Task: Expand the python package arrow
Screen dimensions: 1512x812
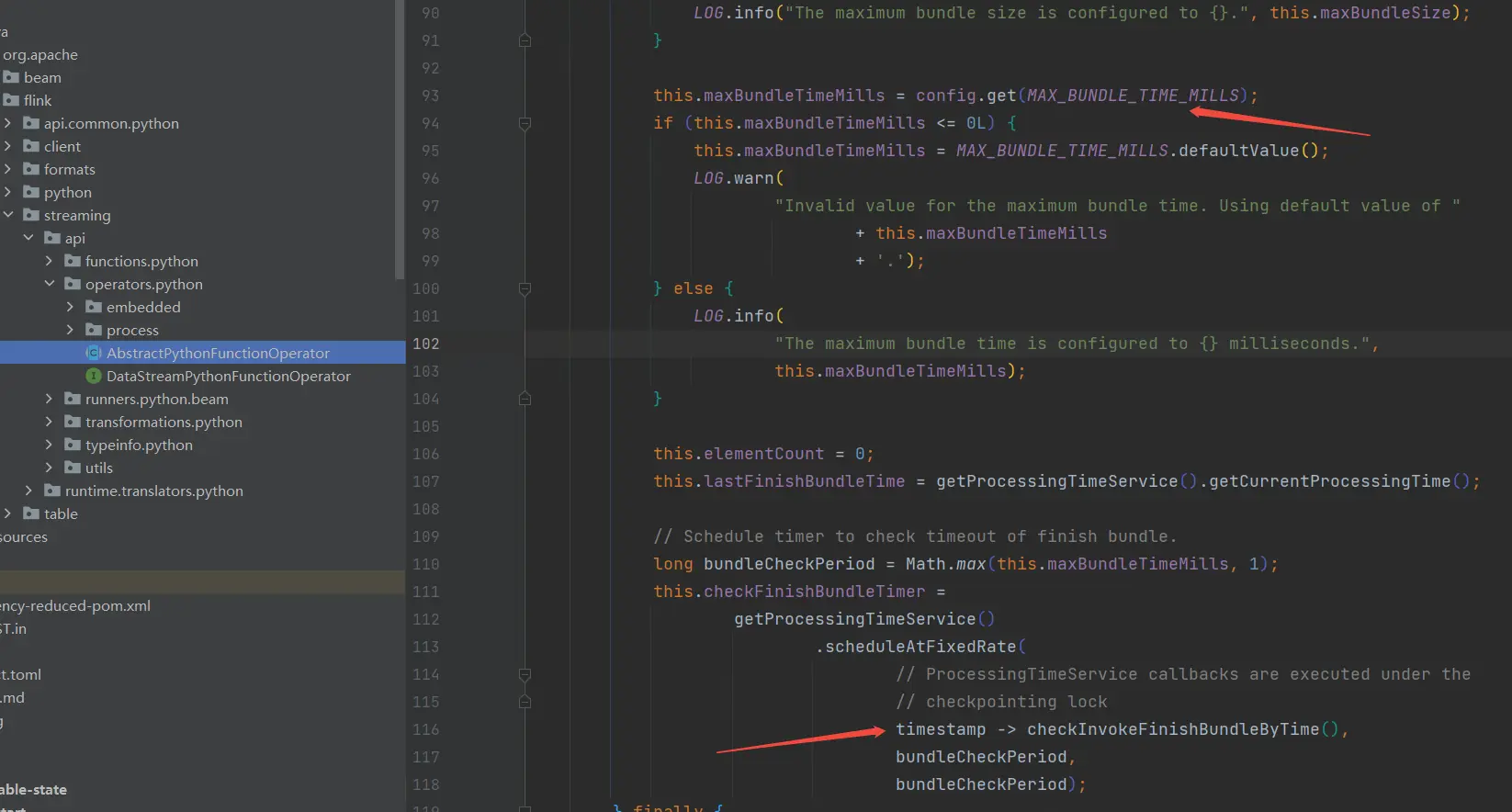Action: tap(7, 192)
